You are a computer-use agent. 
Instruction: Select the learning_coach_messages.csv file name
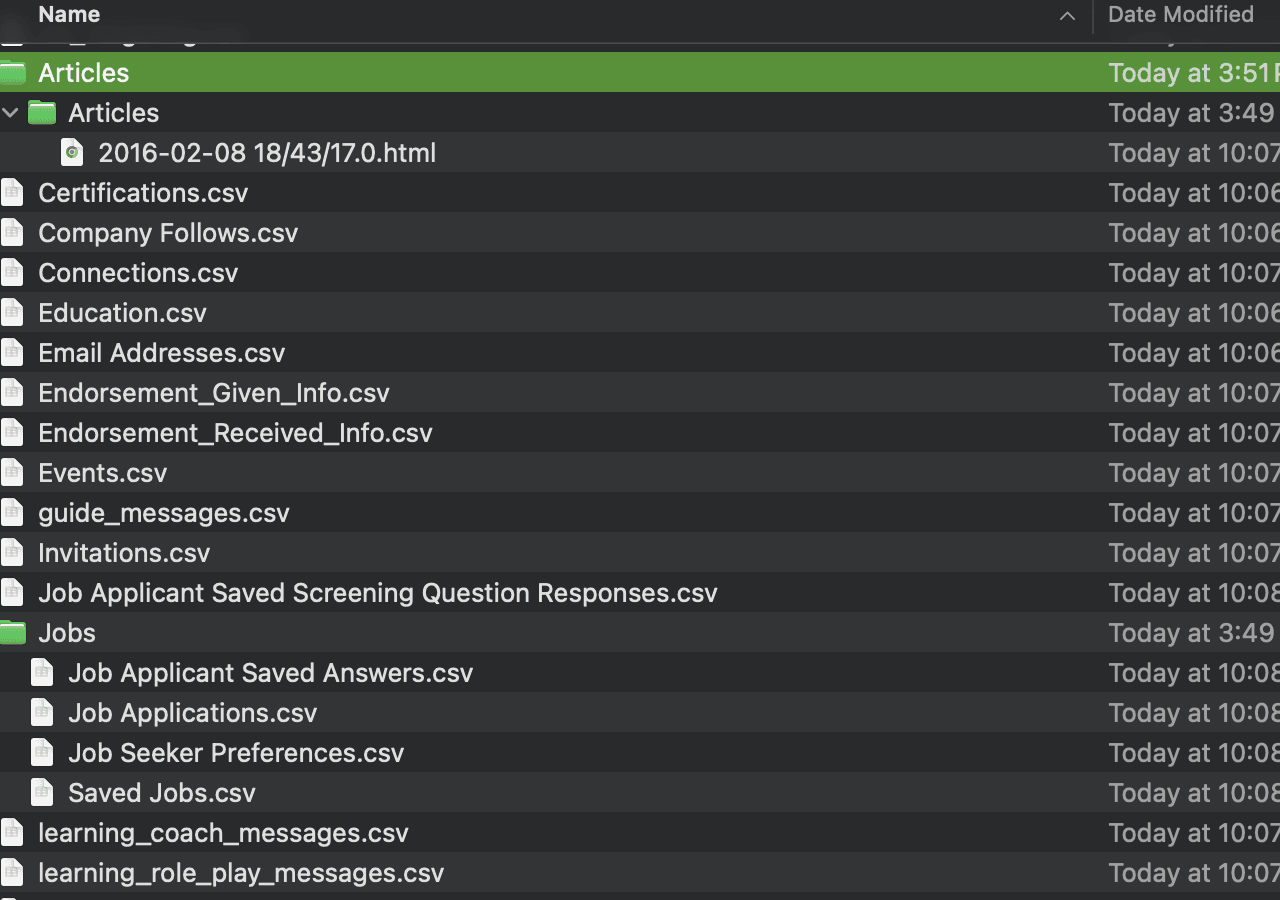[x=223, y=833]
